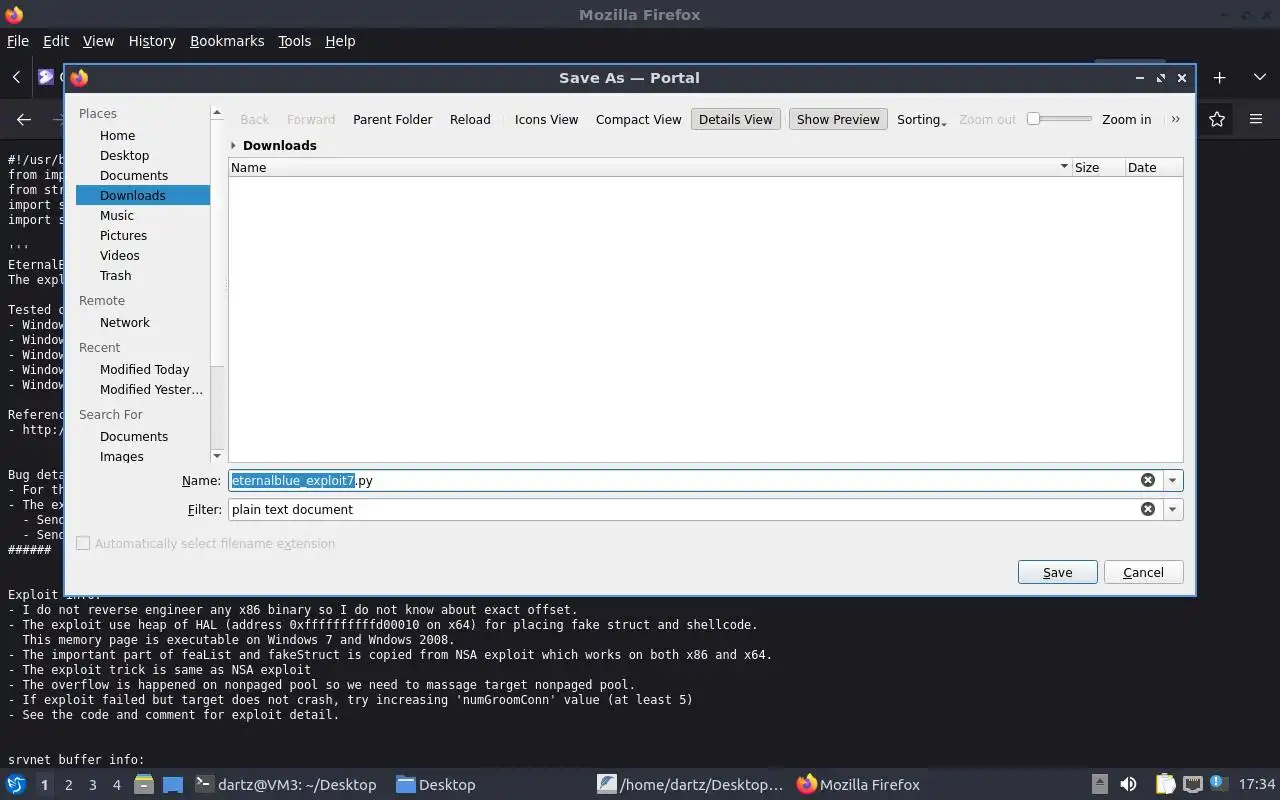This screenshot has width=1280, height=800.
Task: Switch to the Mozilla Firefox taskbar entry
Action: [858, 784]
